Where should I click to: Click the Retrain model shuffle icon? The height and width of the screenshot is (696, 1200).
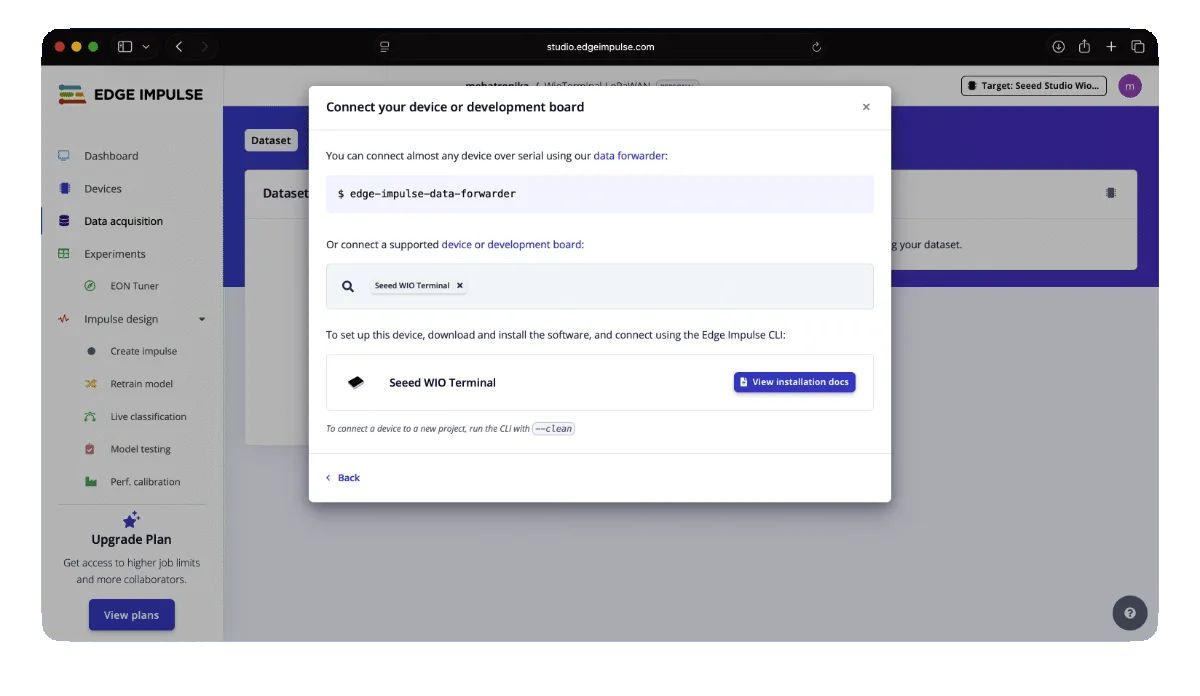point(91,384)
